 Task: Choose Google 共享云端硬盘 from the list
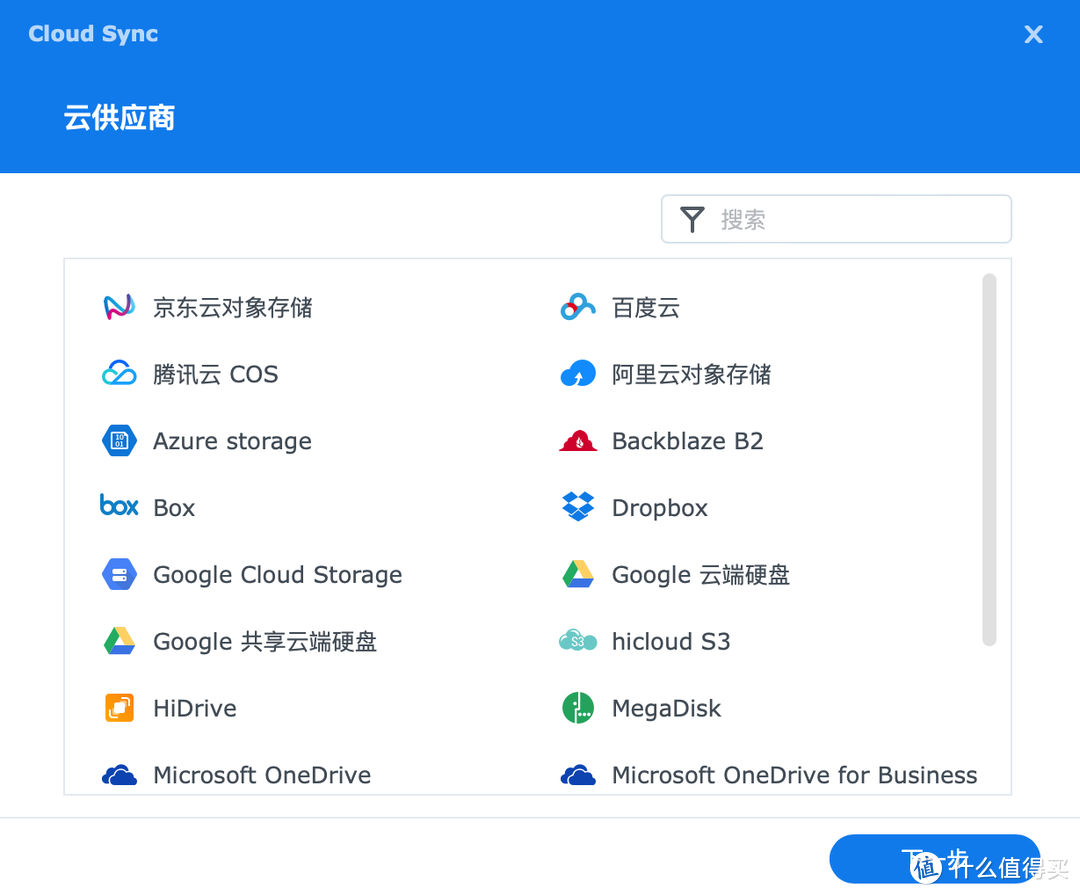(x=264, y=641)
